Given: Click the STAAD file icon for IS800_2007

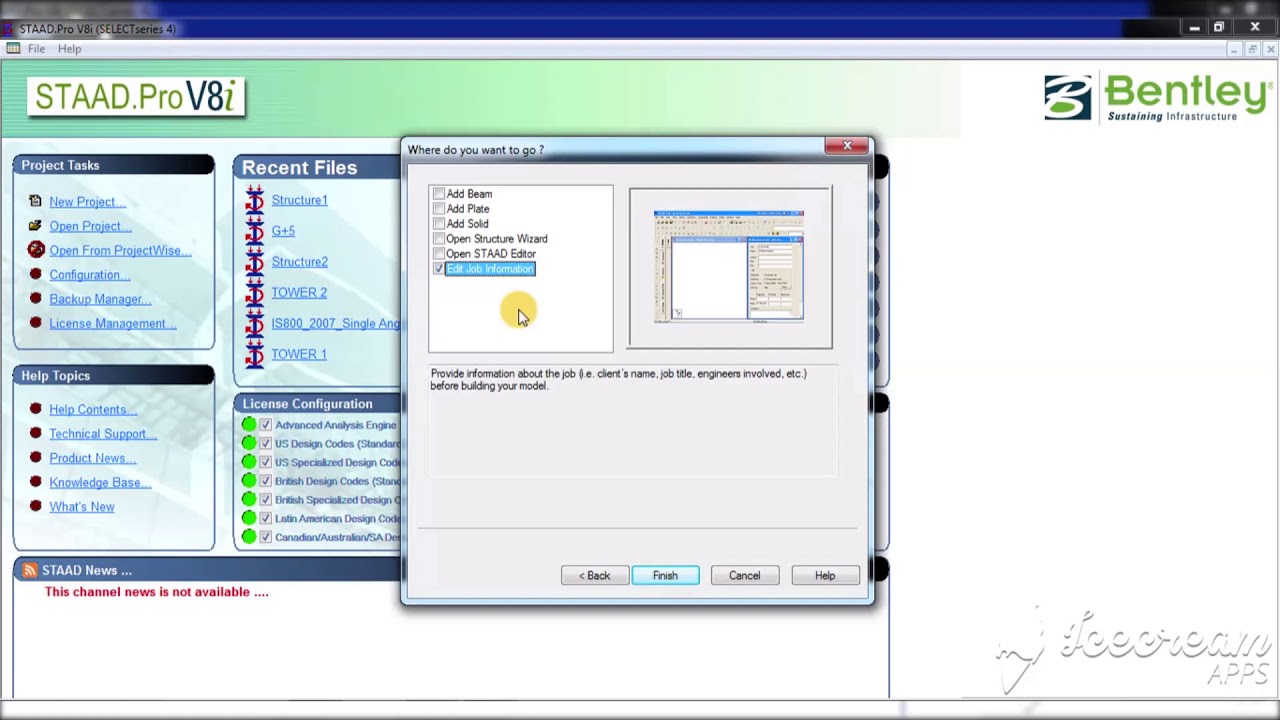Looking at the screenshot, I should pos(255,324).
